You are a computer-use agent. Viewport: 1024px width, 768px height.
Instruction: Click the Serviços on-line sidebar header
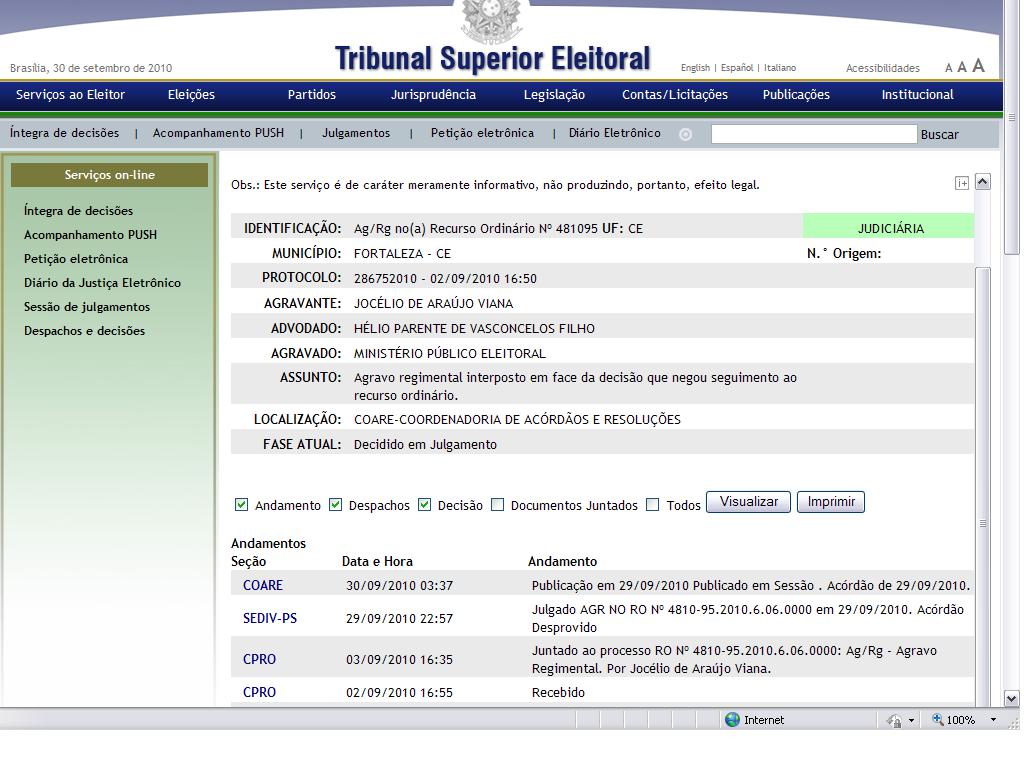[110, 175]
